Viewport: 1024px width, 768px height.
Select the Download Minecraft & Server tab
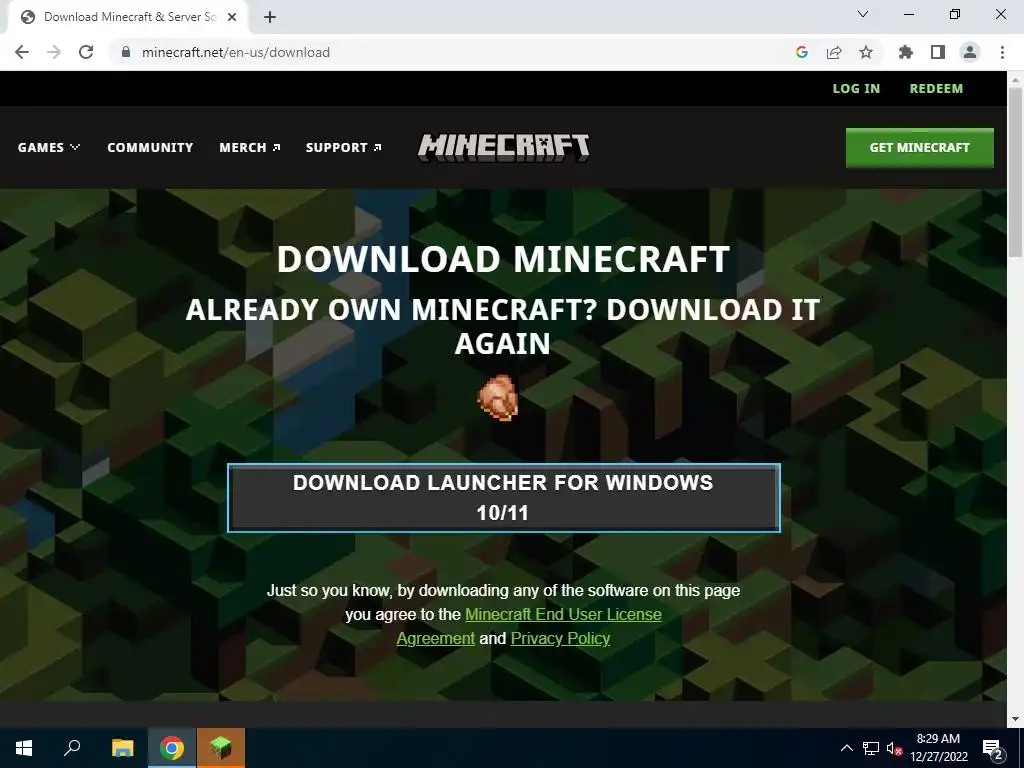pos(128,17)
